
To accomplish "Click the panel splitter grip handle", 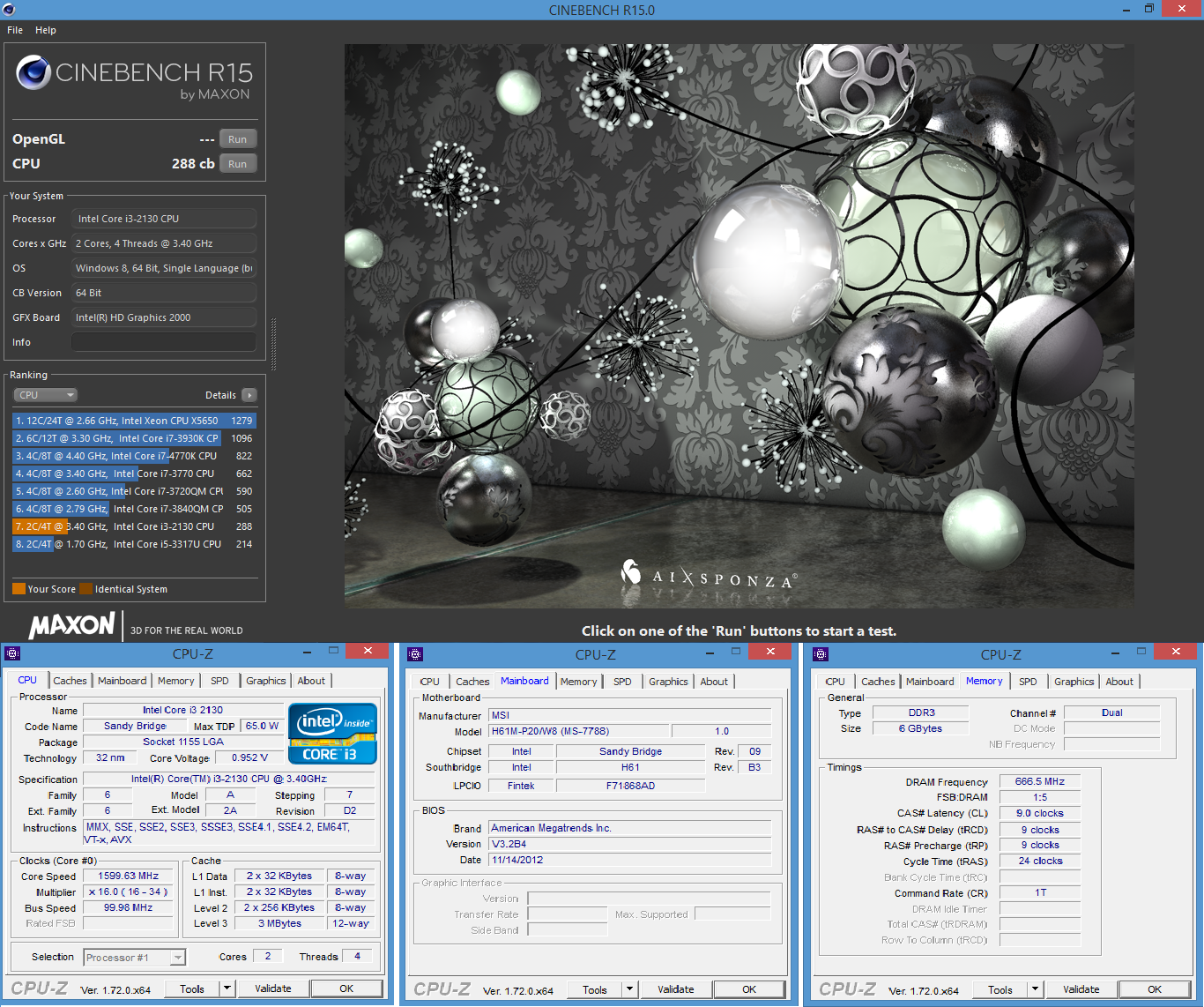I will [x=273, y=344].
